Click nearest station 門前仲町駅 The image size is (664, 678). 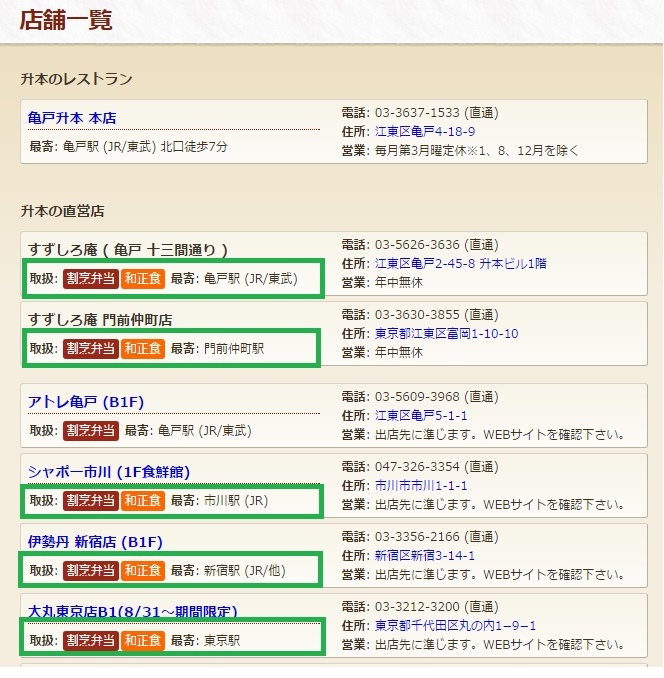pyautogui.click(x=234, y=349)
